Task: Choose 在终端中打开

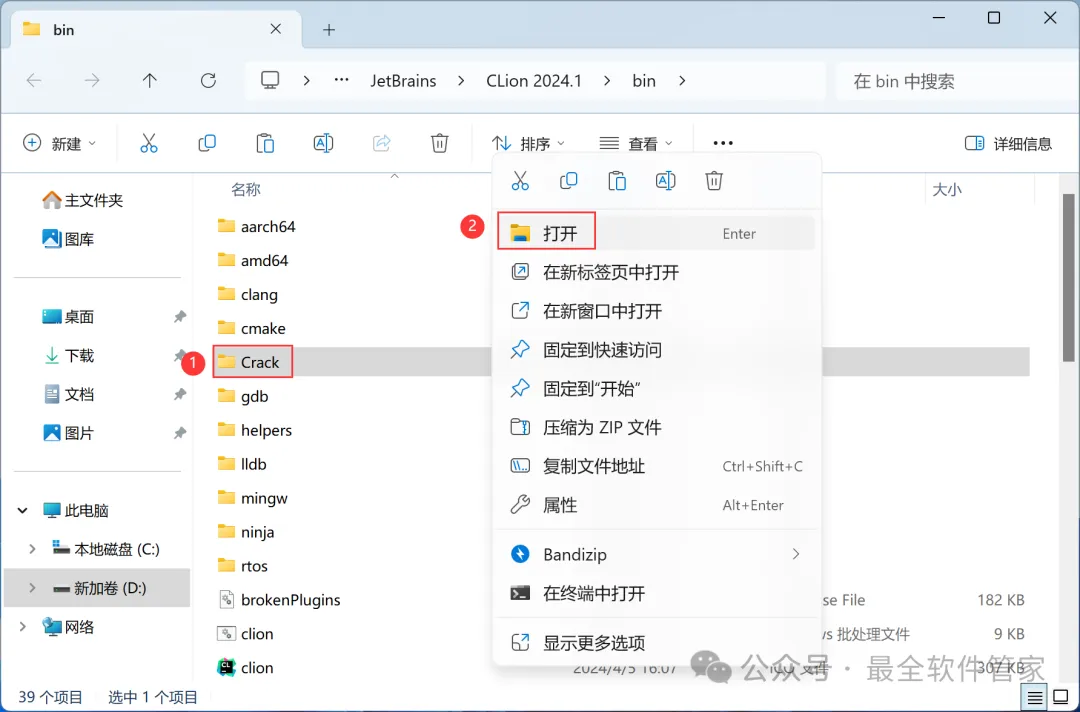Action: click(x=656, y=593)
